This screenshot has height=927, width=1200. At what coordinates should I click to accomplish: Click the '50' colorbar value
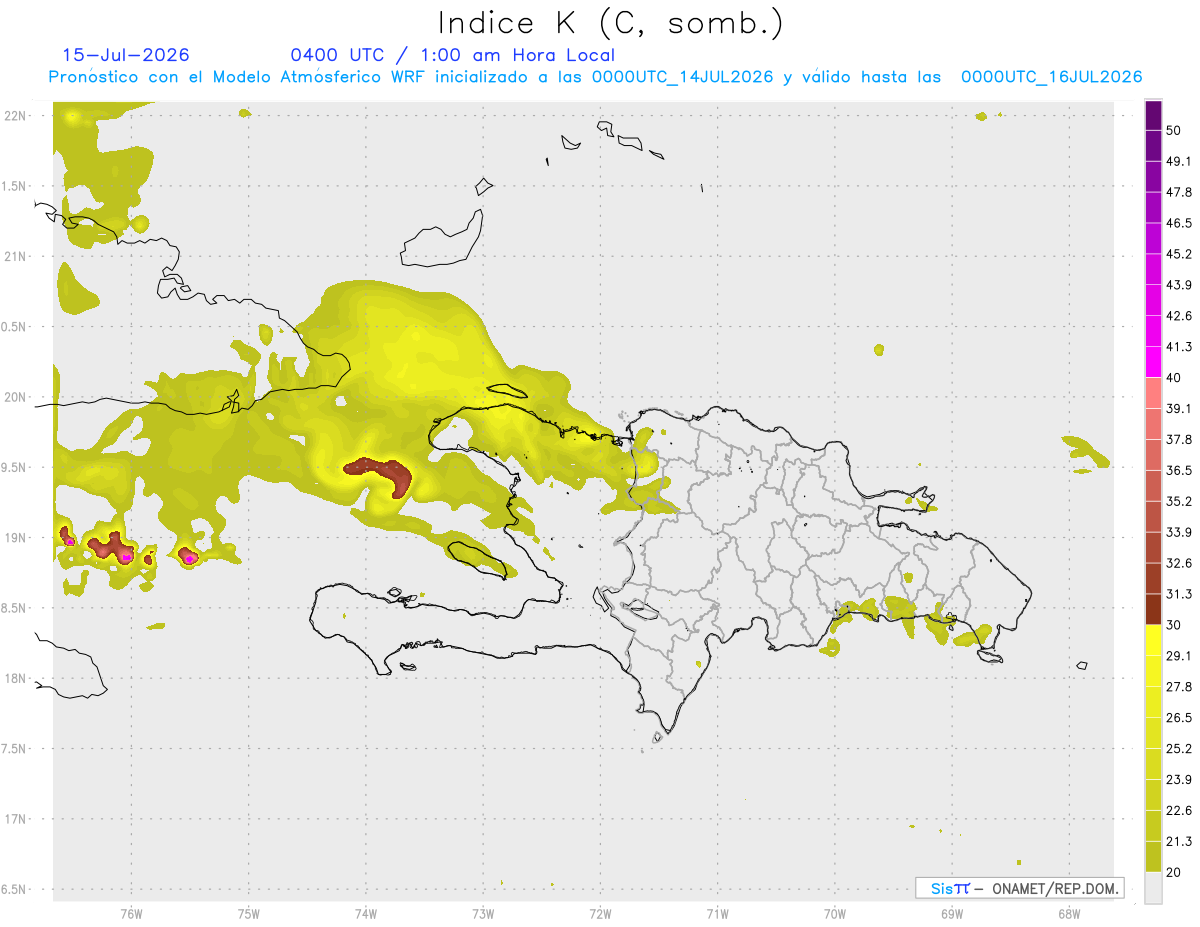[x=1174, y=130]
